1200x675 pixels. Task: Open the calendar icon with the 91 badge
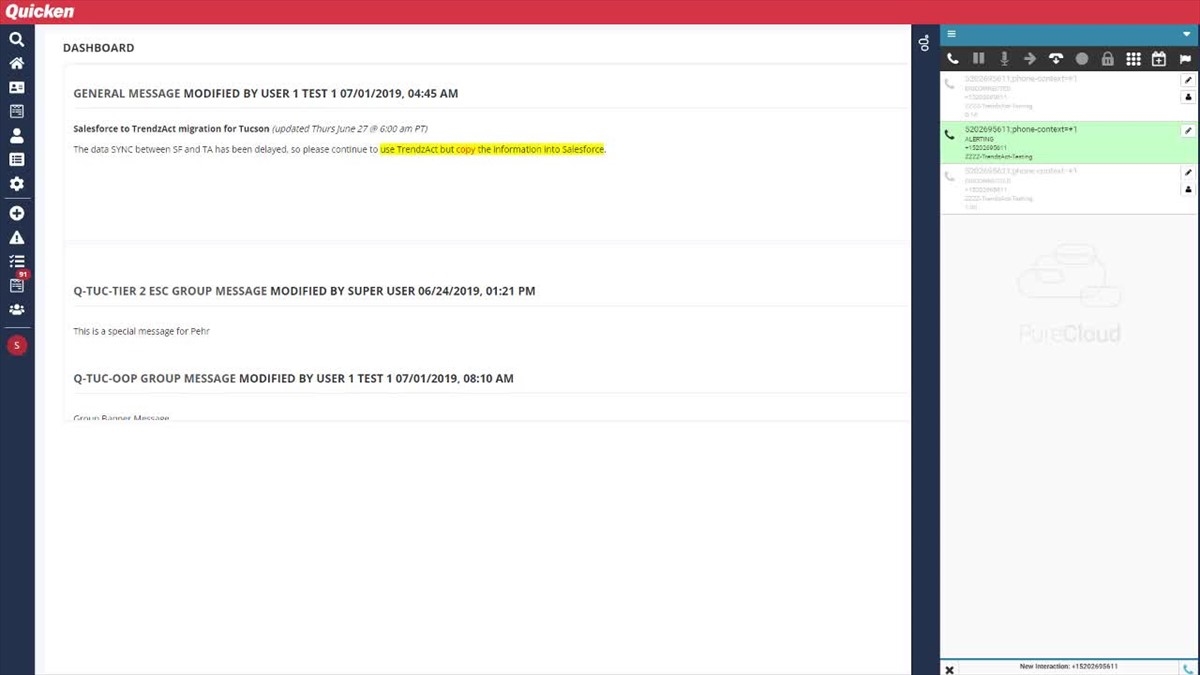pyautogui.click(x=17, y=284)
